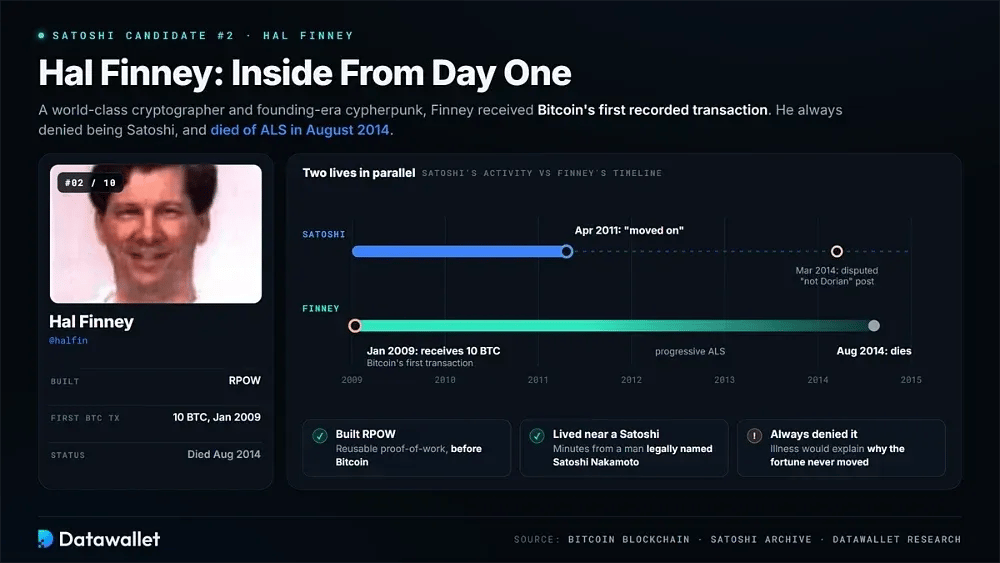Viewport: 1000px width, 563px height.
Task: Click the 2010 axis year label
Action: coord(445,380)
